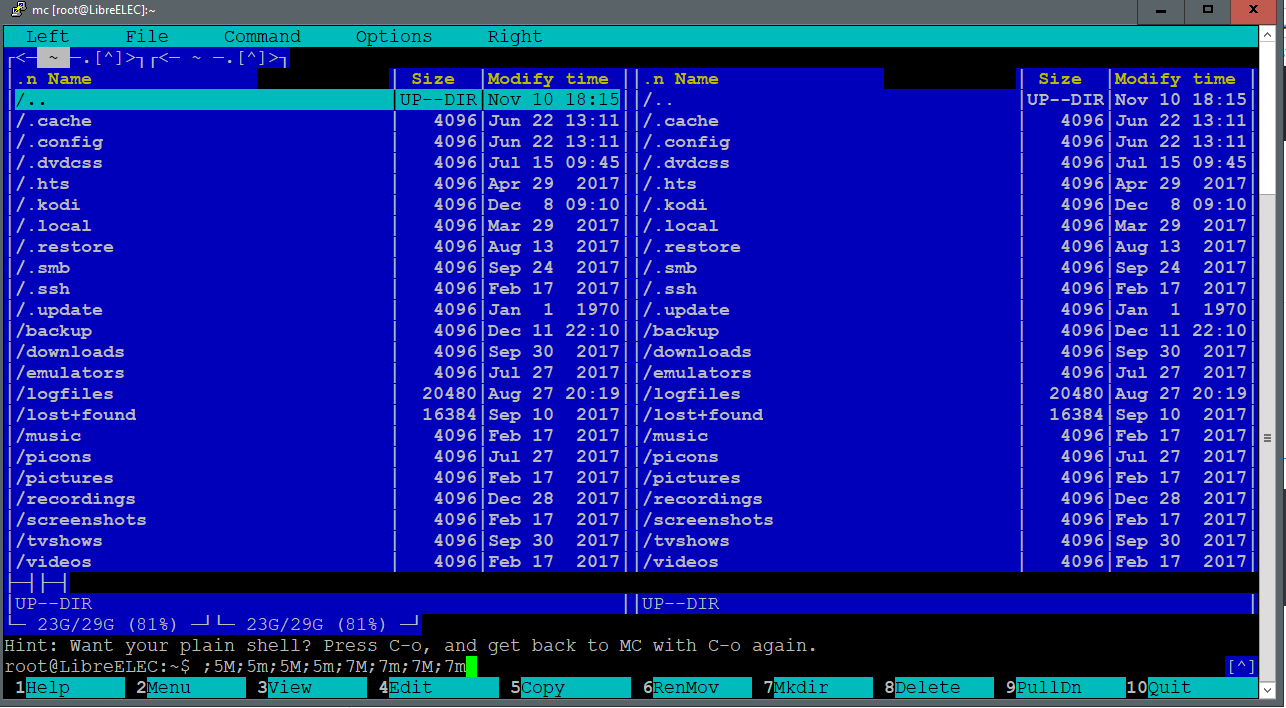
Task: Click the first panel's '>' history forward arrow
Action: pos(131,58)
